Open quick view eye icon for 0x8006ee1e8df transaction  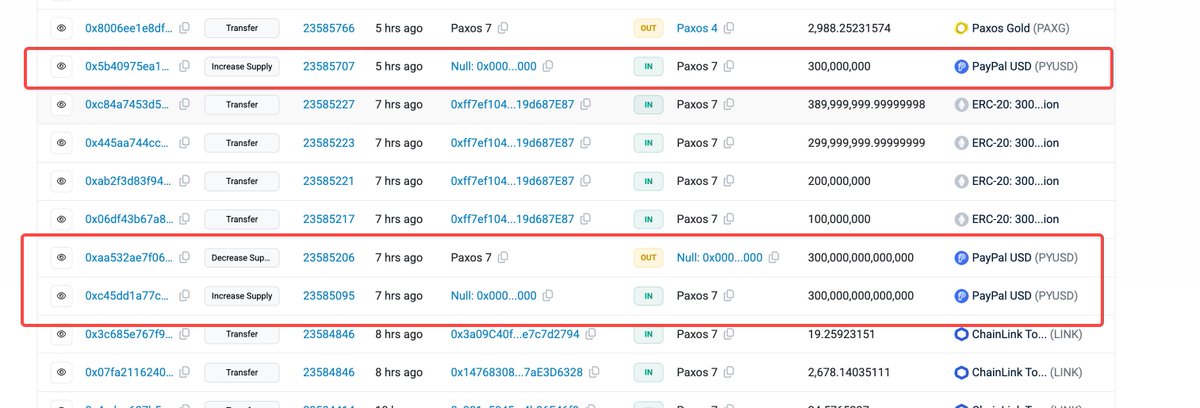point(61,28)
